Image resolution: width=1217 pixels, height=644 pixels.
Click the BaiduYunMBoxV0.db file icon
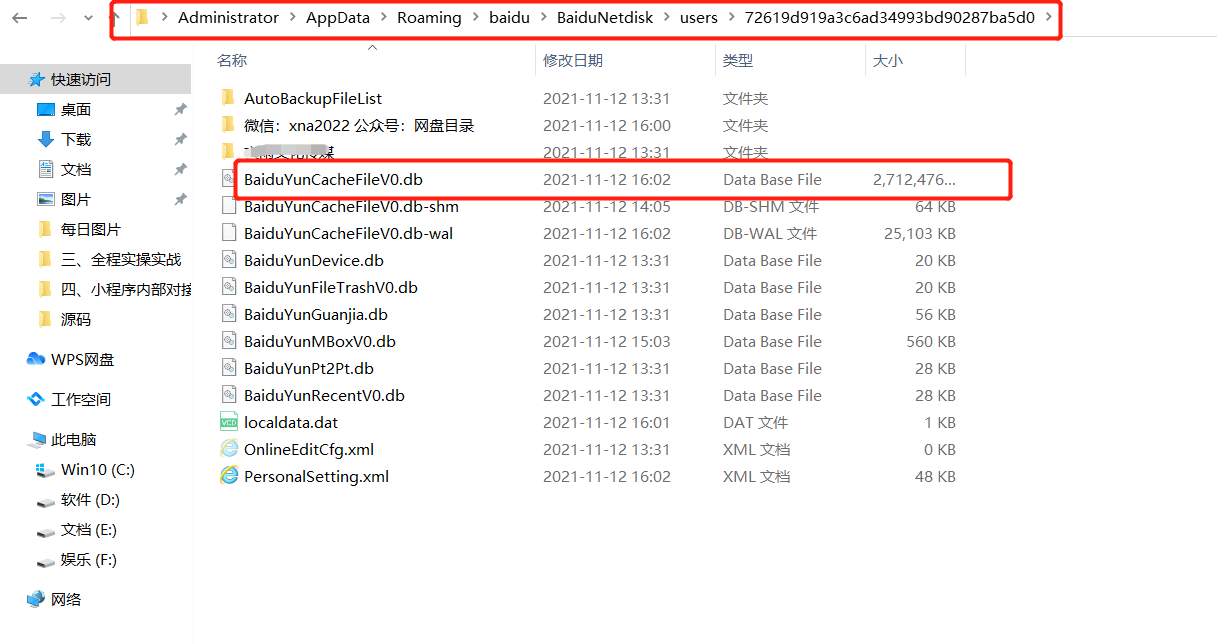[228, 341]
